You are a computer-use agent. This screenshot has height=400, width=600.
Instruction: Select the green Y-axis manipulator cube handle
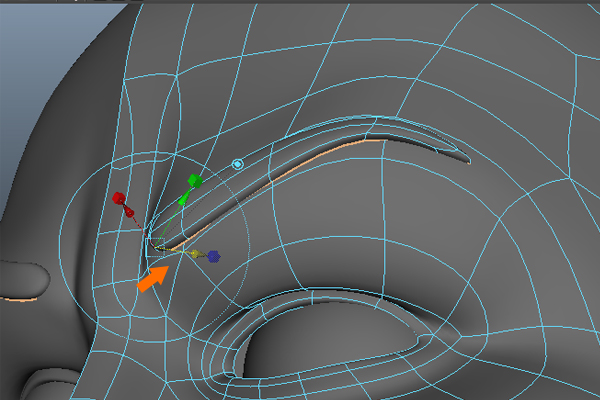pos(196,181)
